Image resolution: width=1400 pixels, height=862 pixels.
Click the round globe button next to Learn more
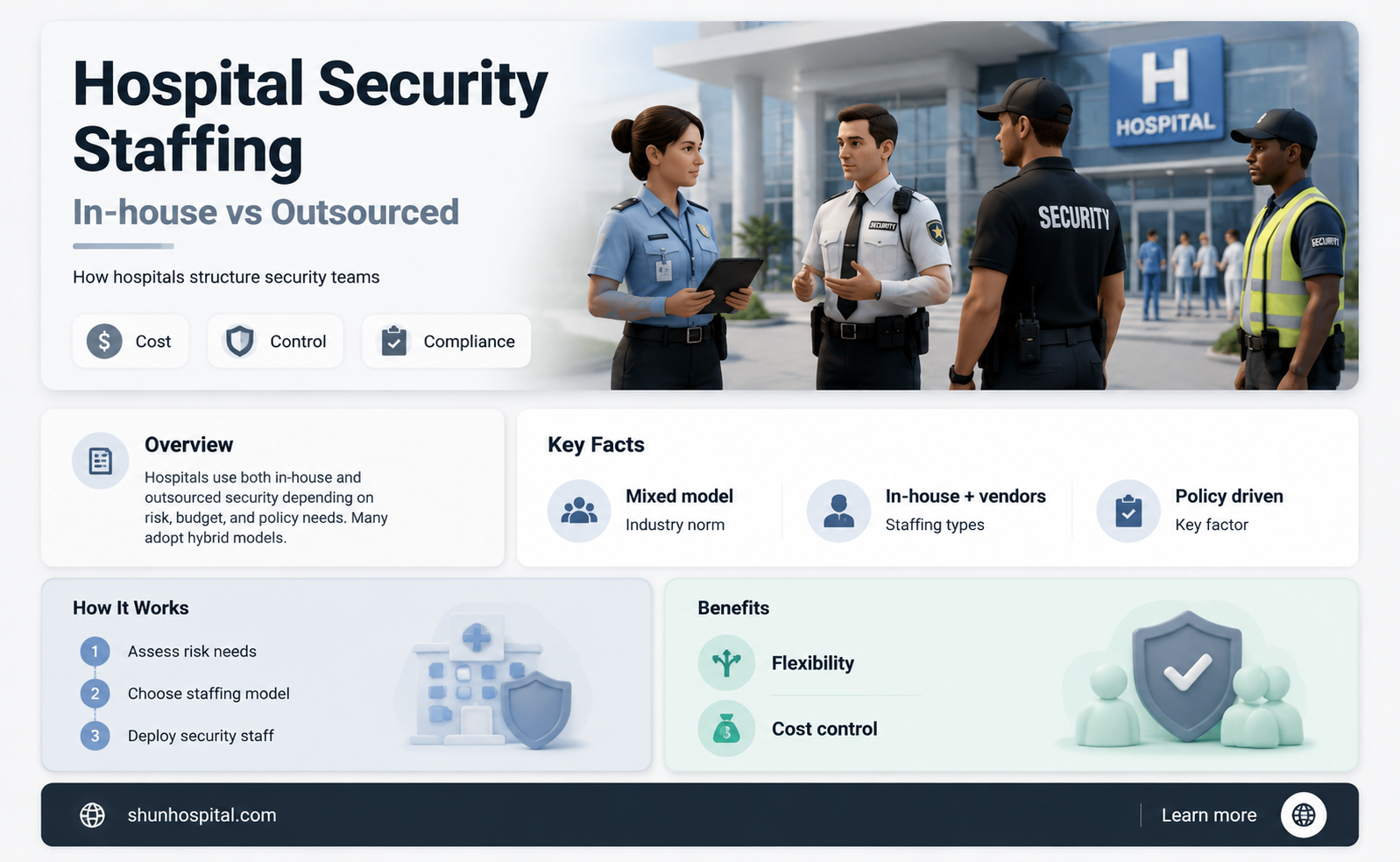(x=1304, y=815)
